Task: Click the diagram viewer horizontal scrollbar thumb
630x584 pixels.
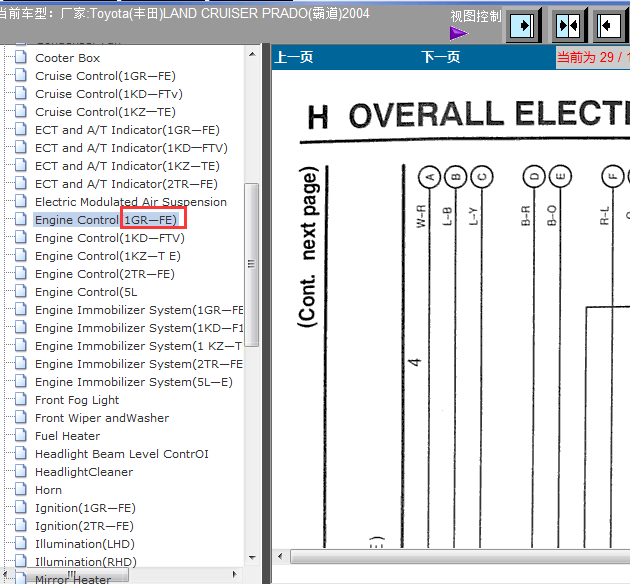Action: pyautogui.click(x=460, y=557)
